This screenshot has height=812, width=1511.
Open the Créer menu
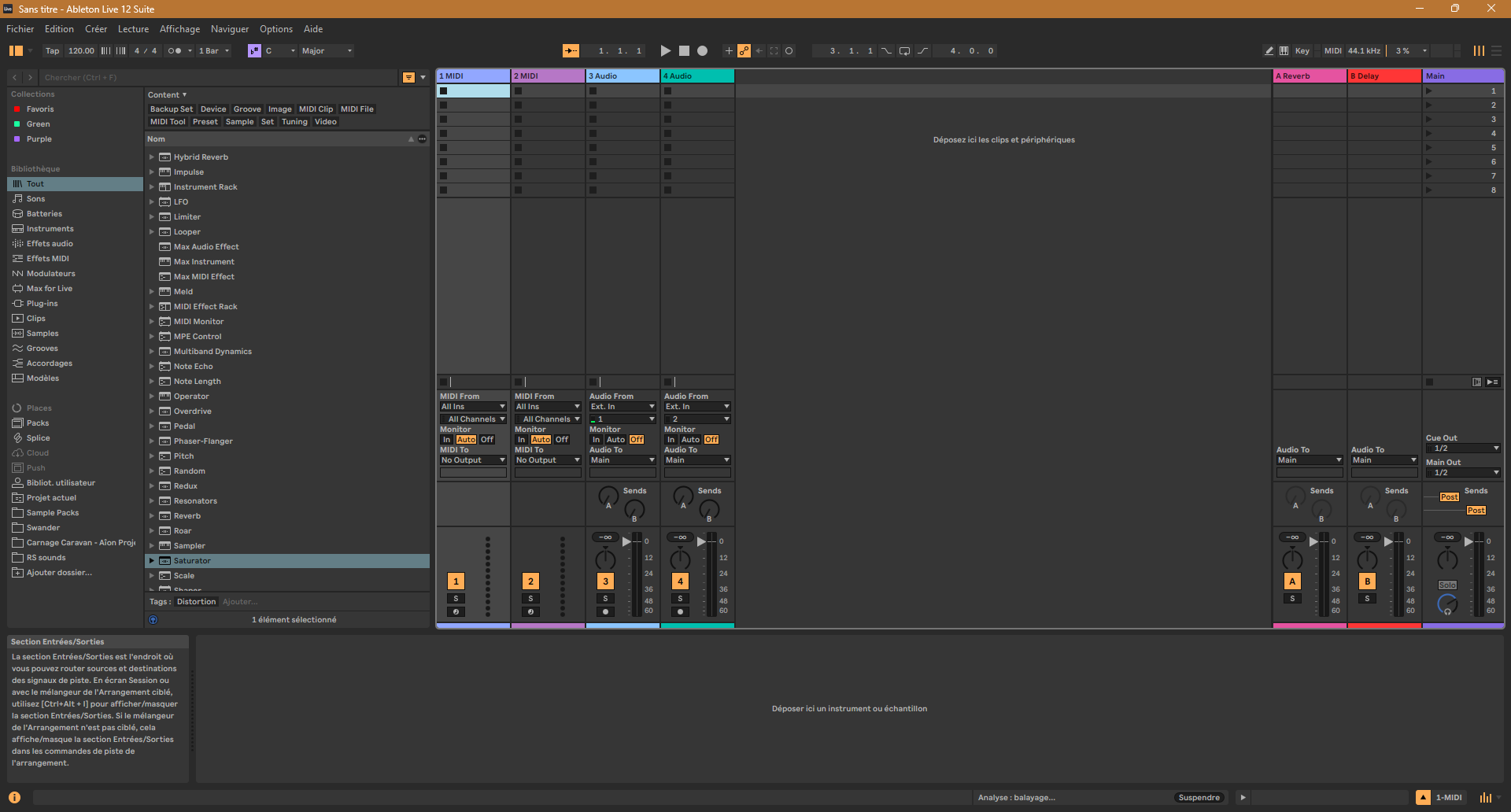tap(96, 29)
